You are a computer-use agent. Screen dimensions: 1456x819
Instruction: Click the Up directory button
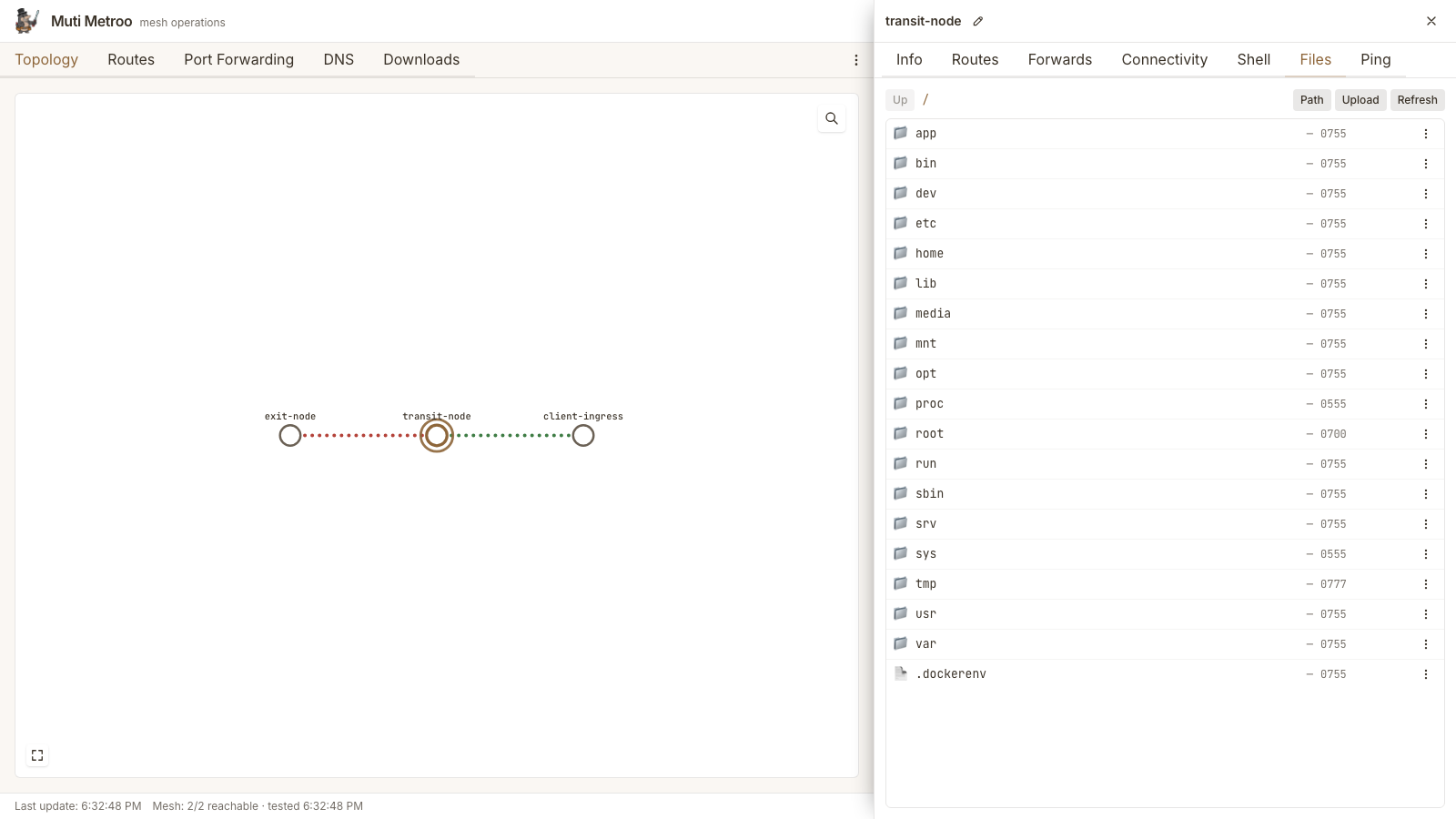(x=900, y=100)
